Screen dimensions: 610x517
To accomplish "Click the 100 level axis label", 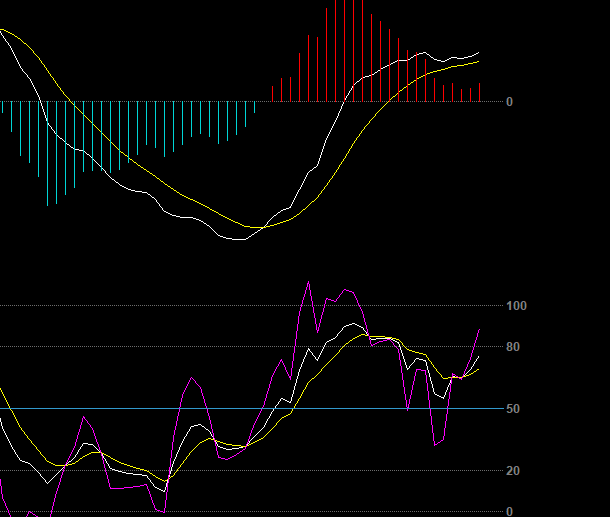I will pyautogui.click(x=516, y=306).
